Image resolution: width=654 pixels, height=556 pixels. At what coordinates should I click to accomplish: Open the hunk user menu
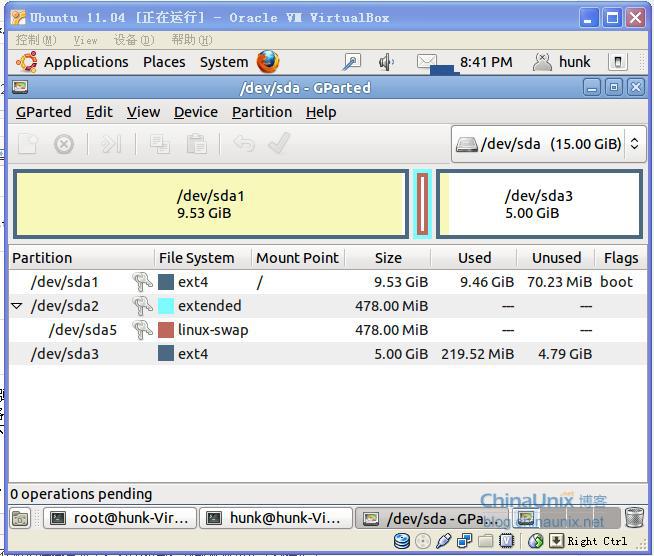(562, 62)
